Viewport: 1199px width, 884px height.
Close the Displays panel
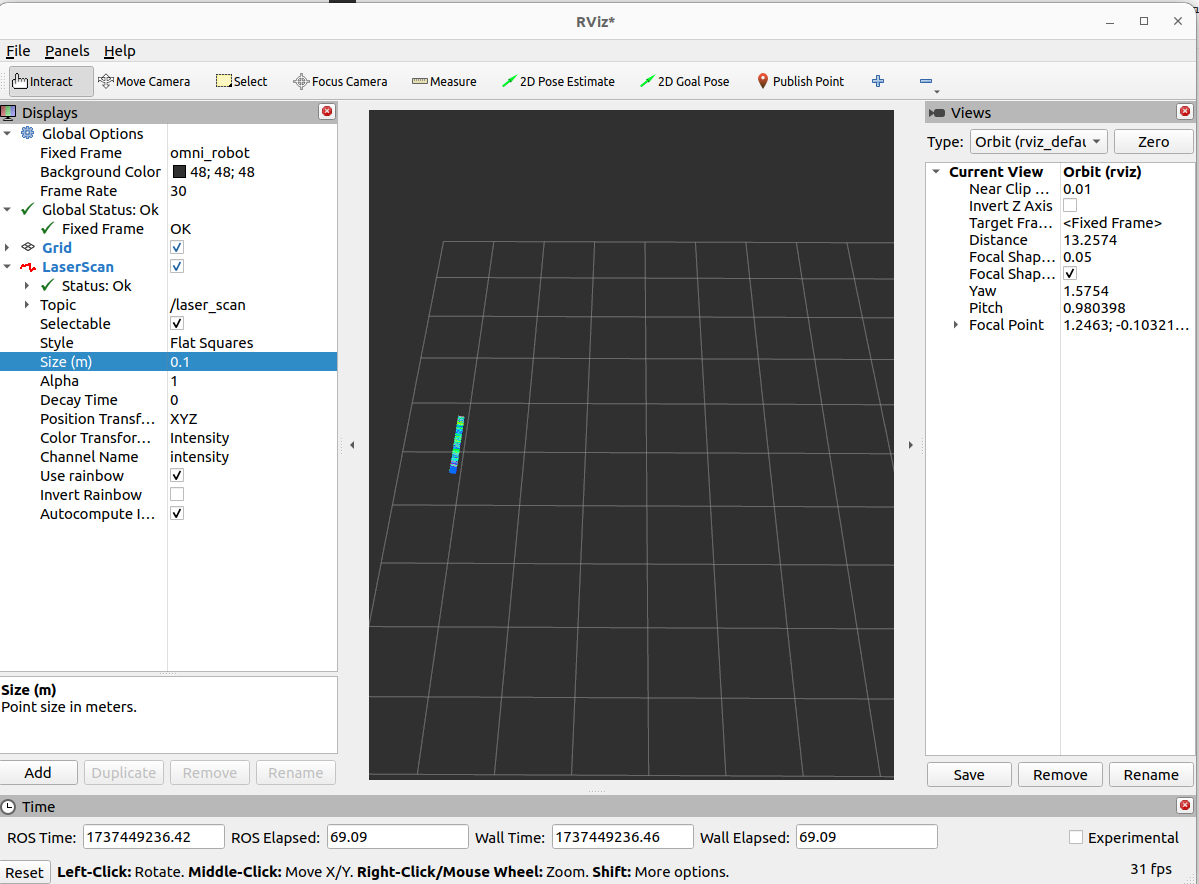point(327,112)
